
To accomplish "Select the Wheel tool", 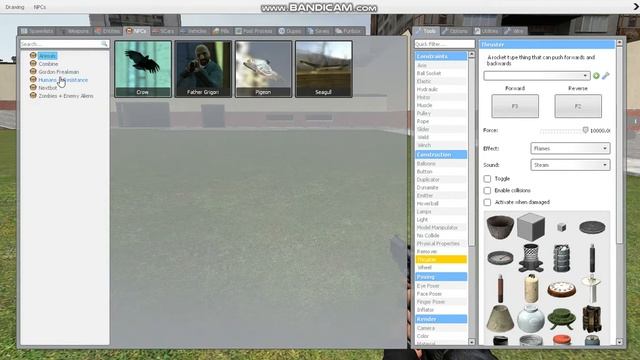I will coord(441,267).
